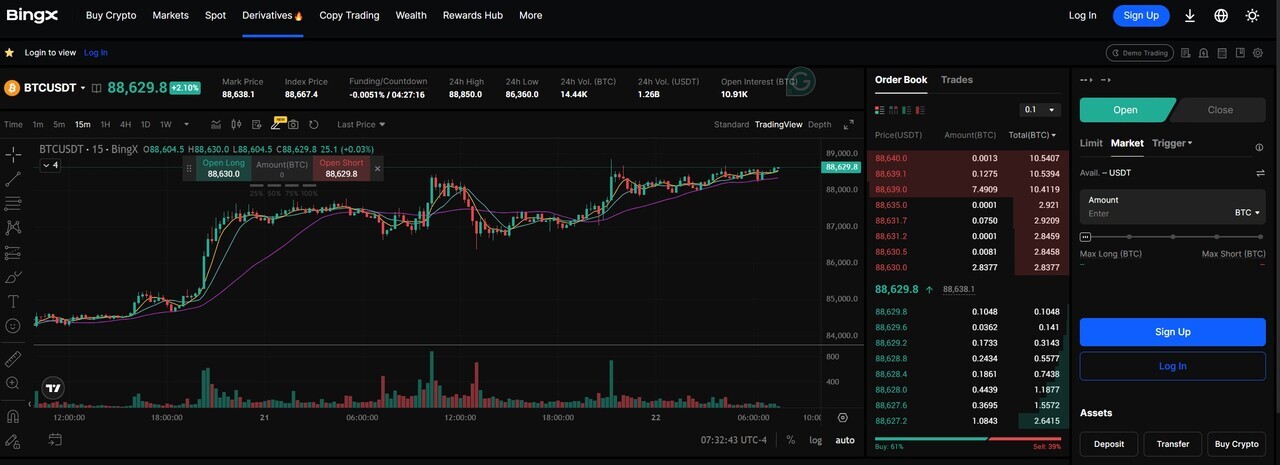Open the emoji icons tool
The width and height of the screenshot is (1280, 465).
[13, 326]
